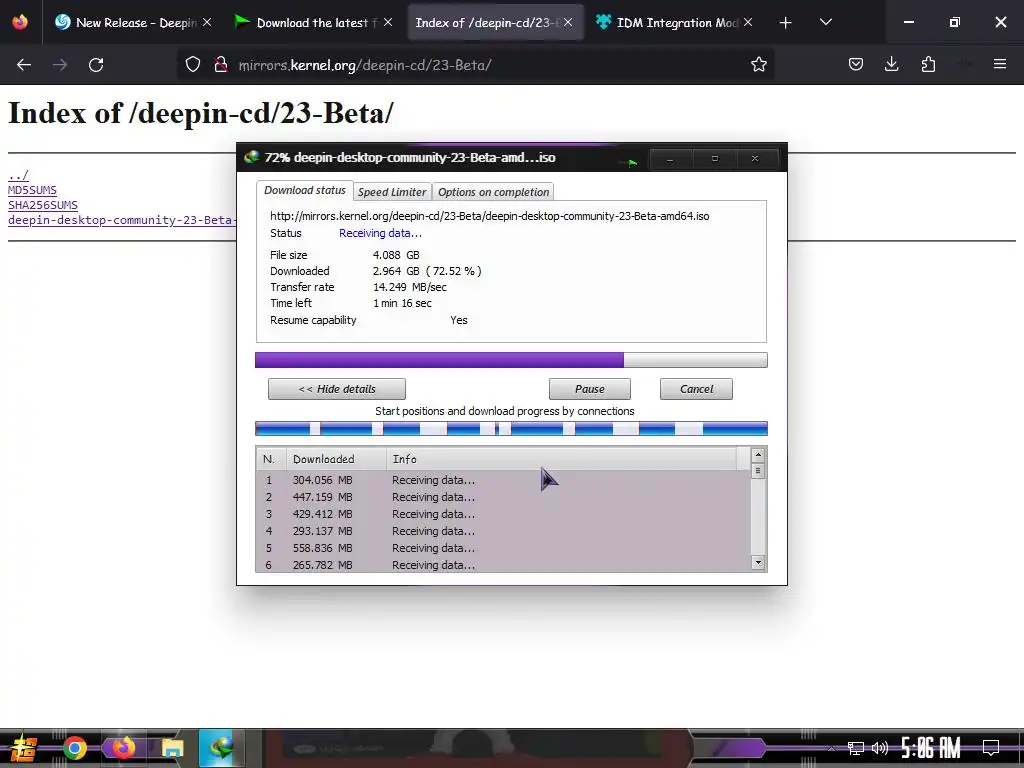This screenshot has width=1024, height=768.
Task: Select the Download status tab in IDM
Action: point(304,190)
